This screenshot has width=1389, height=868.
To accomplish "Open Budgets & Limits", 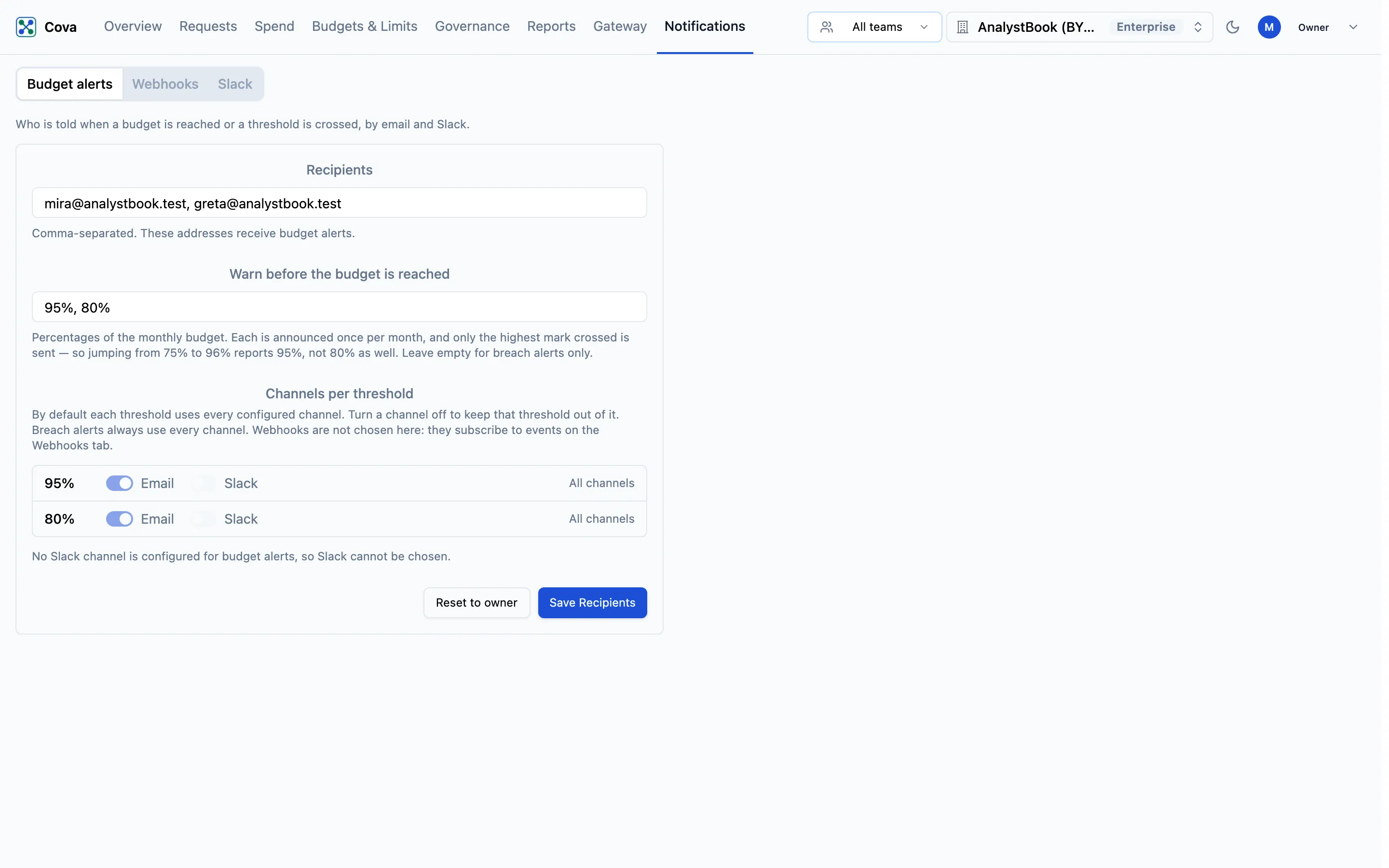I will click(365, 27).
